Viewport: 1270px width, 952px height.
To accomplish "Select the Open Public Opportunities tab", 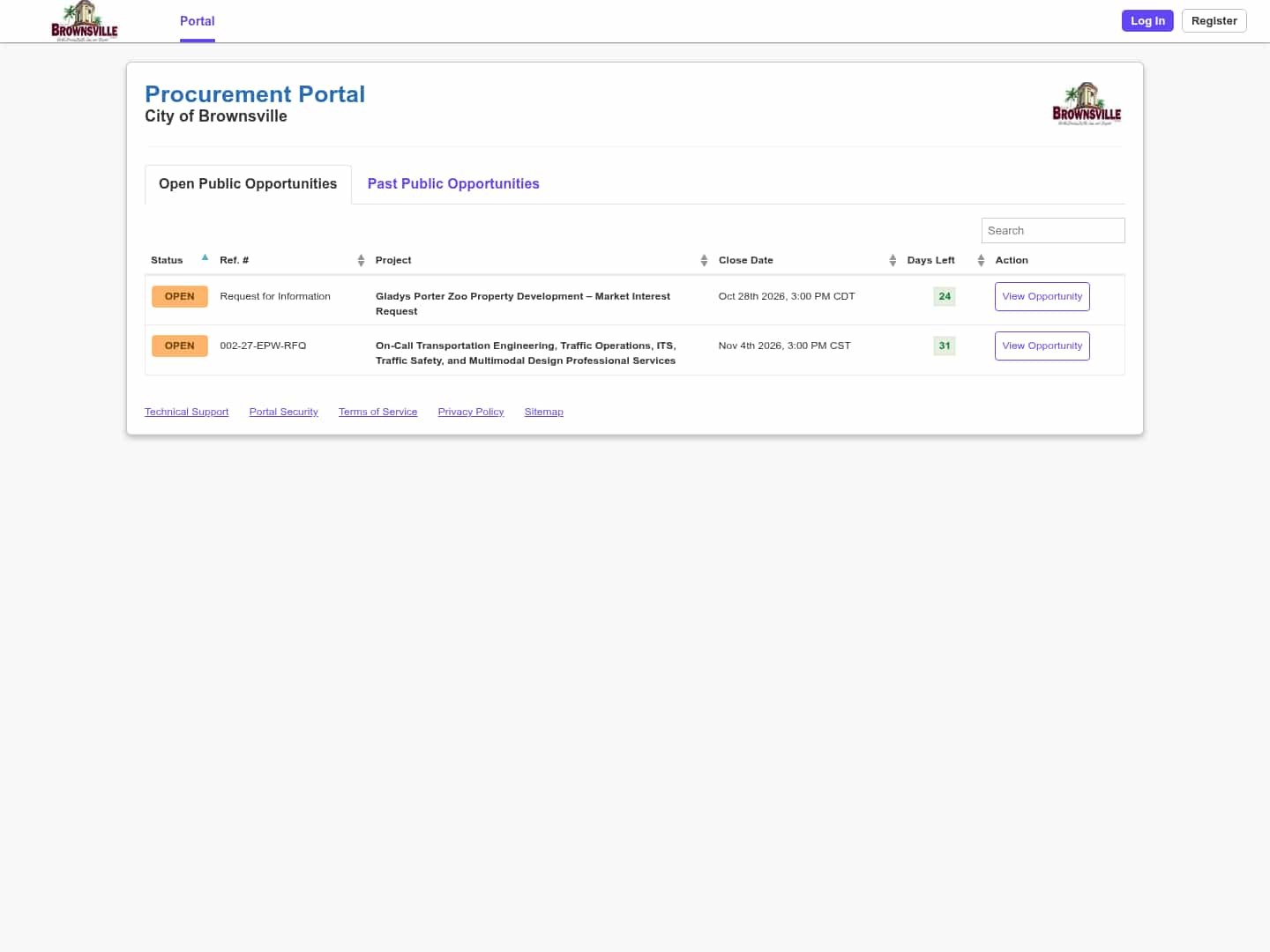I will coord(248,183).
